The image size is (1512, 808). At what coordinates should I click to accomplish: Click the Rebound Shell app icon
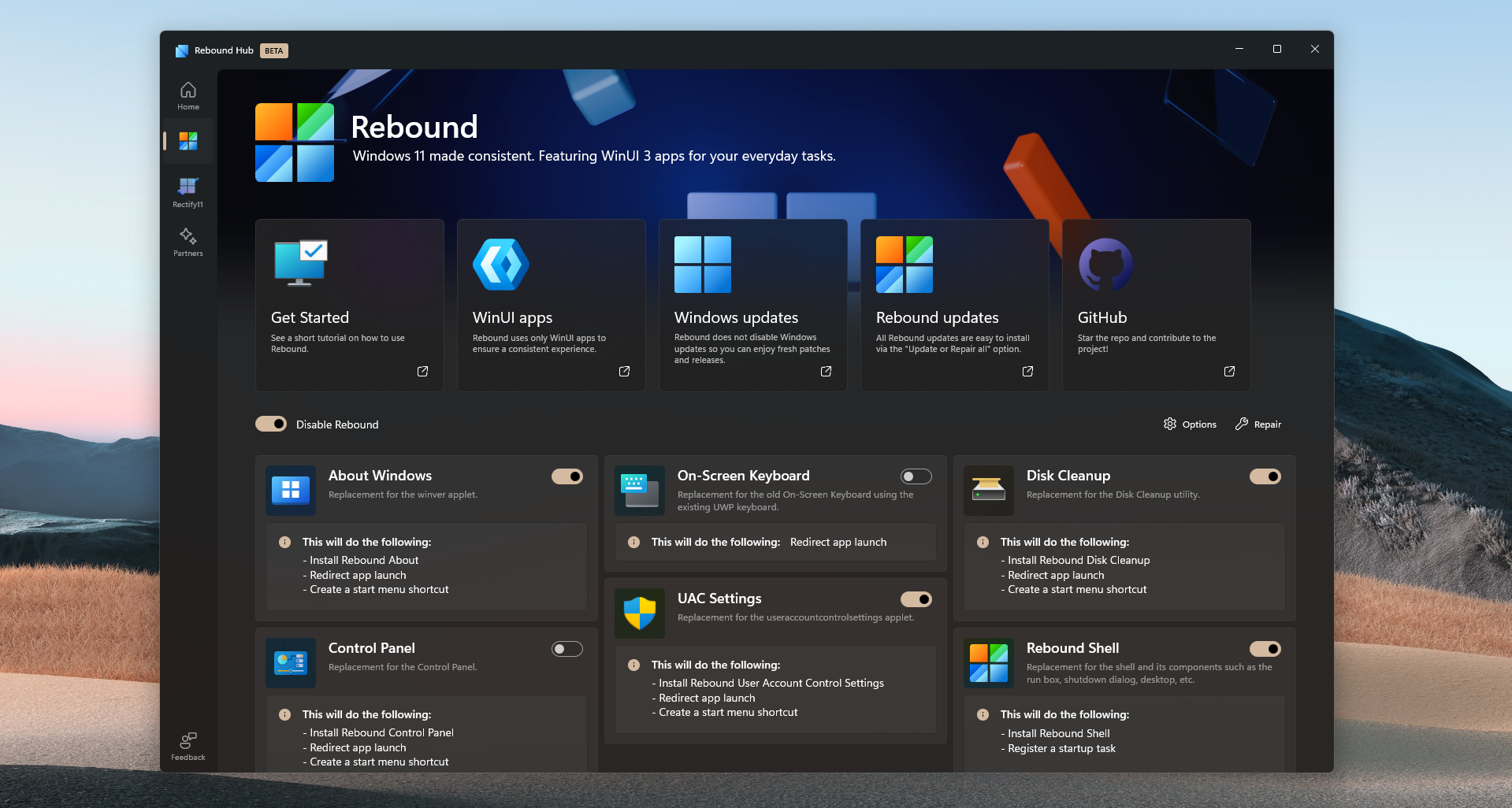989,662
